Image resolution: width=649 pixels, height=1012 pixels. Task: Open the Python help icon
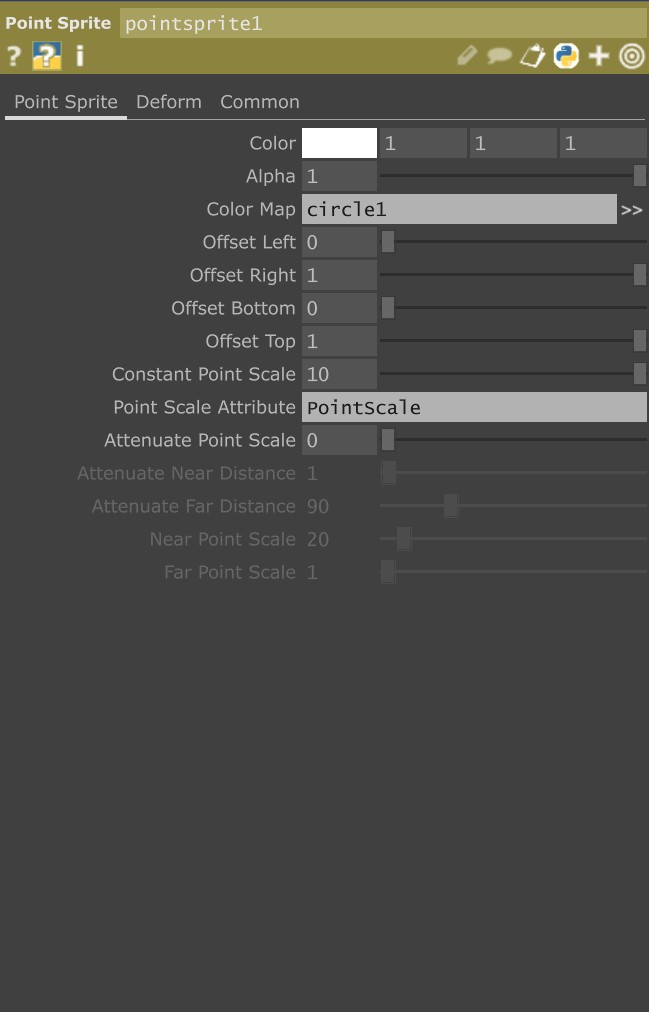[46, 56]
